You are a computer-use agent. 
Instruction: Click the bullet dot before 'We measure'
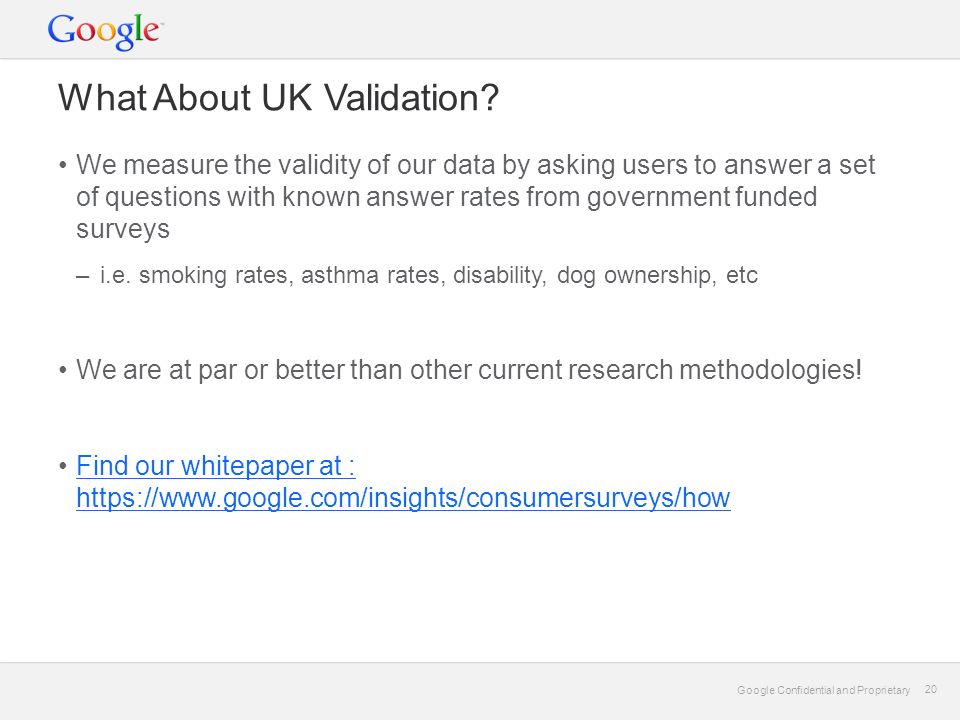(x=63, y=165)
